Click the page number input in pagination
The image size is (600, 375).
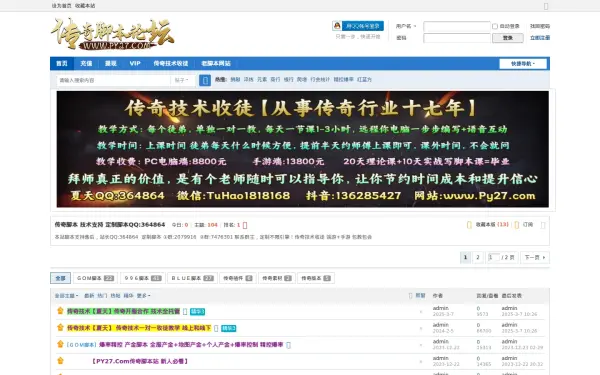tap(493, 258)
